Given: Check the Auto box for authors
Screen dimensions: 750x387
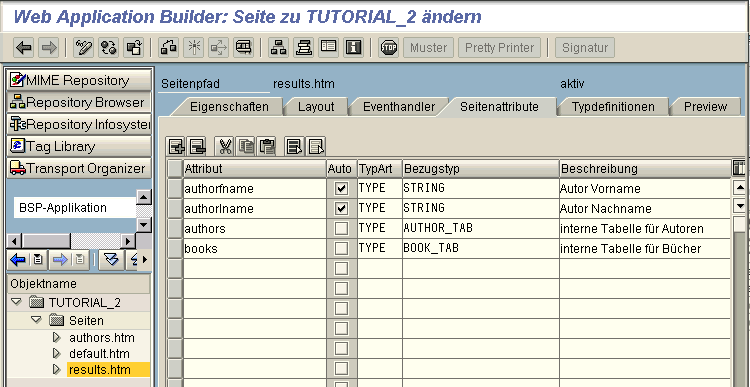Looking at the screenshot, I should pos(341,229).
